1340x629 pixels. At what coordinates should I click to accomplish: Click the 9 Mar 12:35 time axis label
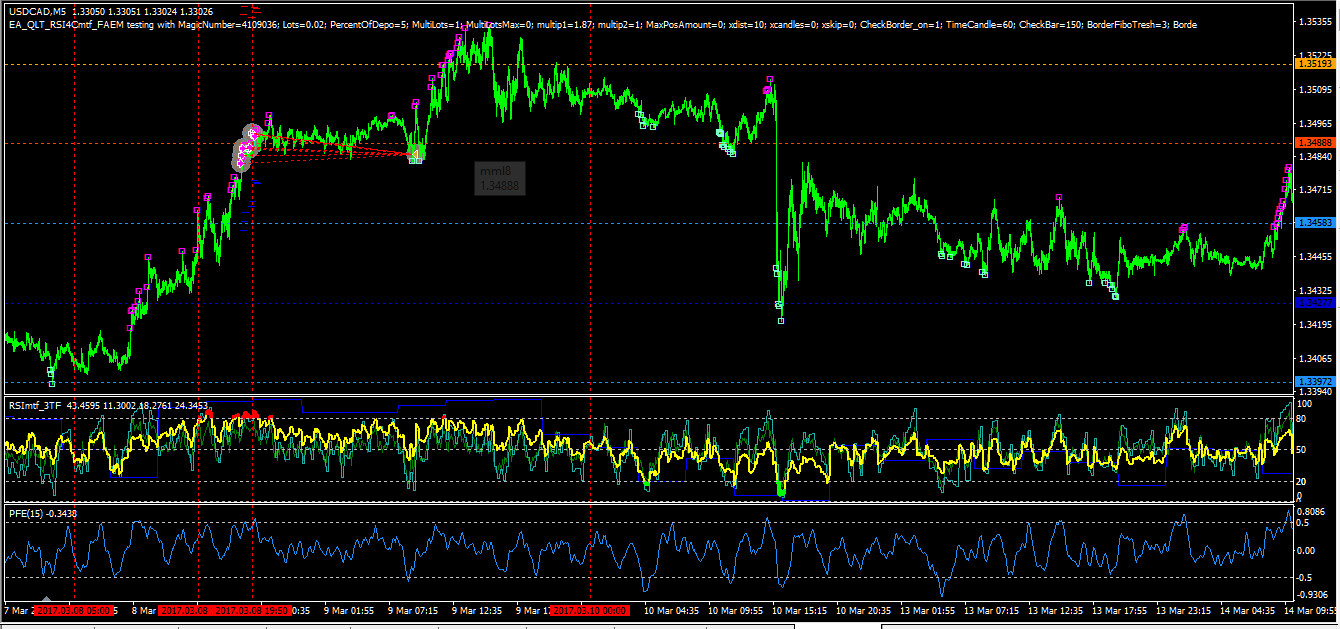(479, 610)
